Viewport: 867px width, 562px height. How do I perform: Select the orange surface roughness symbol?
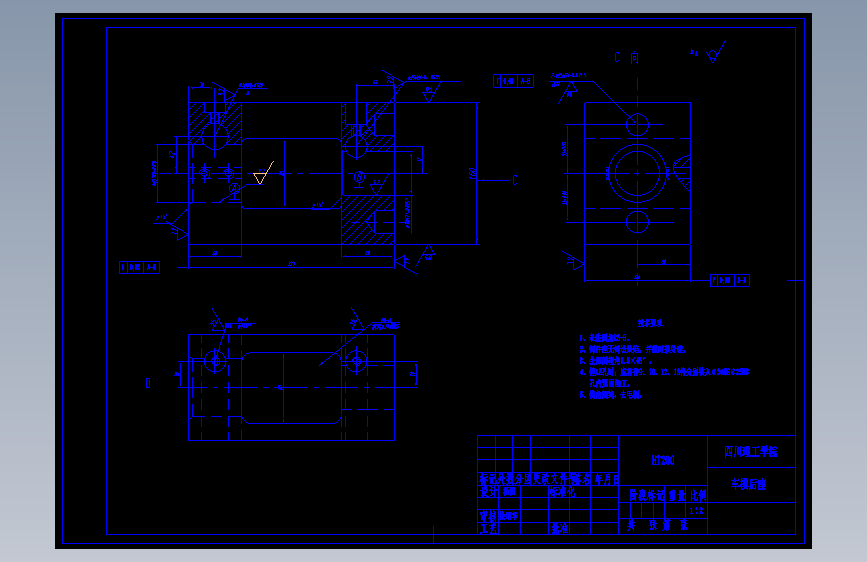point(264,173)
